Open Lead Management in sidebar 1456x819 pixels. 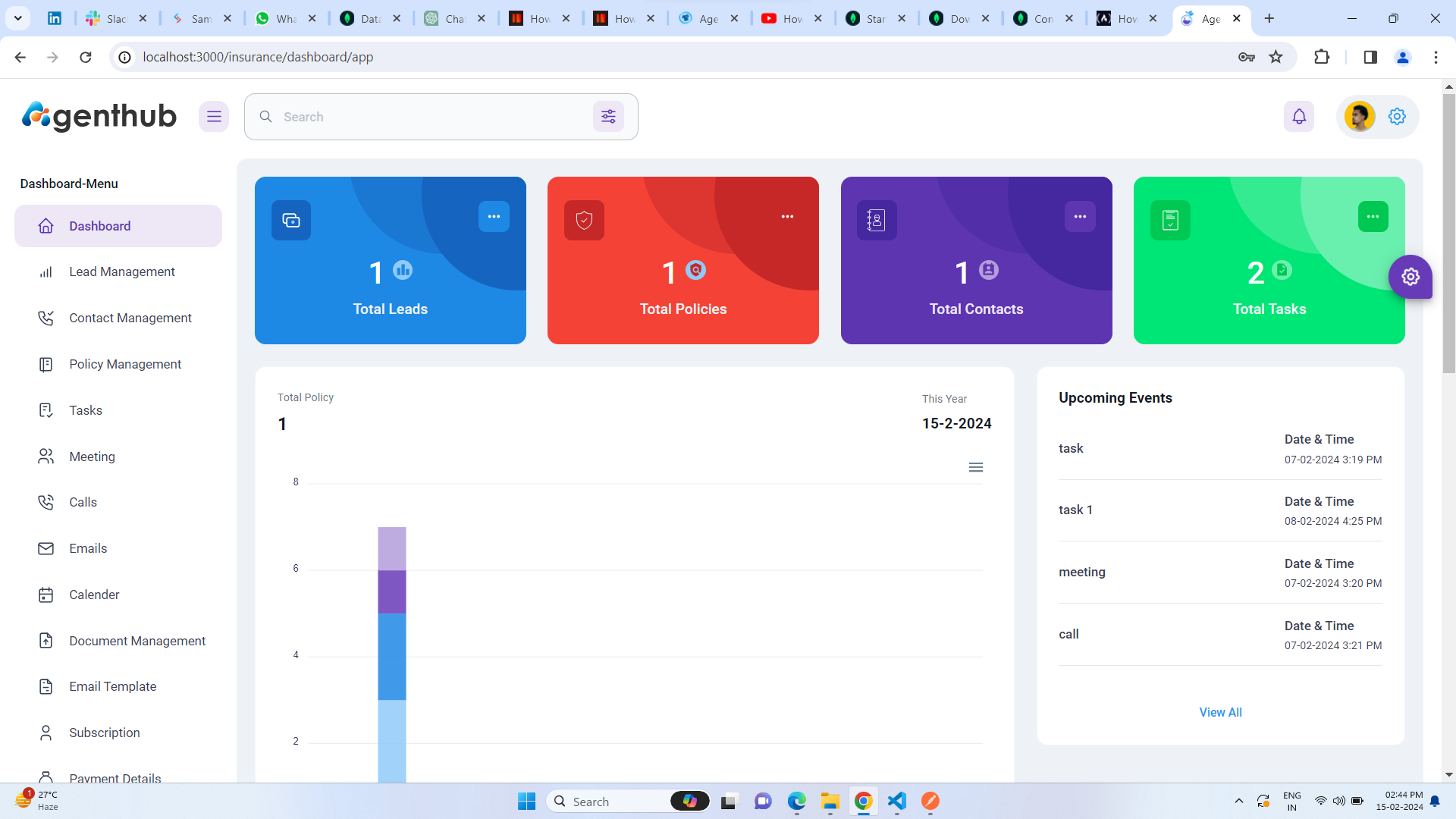click(x=121, y=271)
